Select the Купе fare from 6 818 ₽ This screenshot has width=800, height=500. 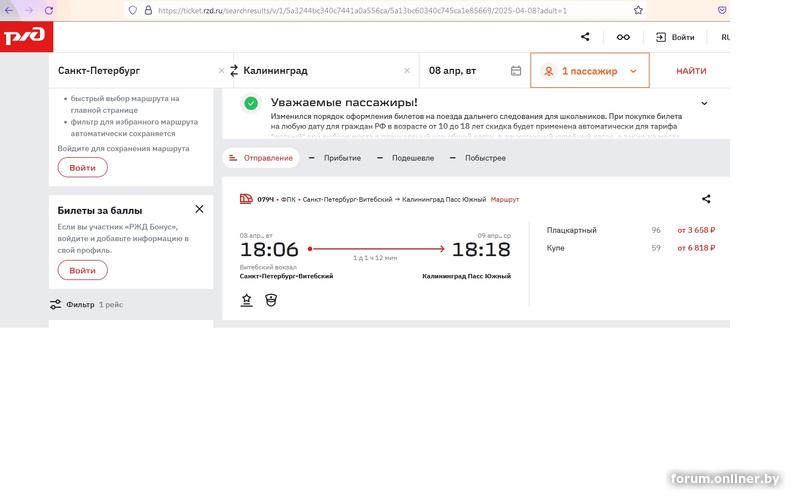(x=631, y=248)
